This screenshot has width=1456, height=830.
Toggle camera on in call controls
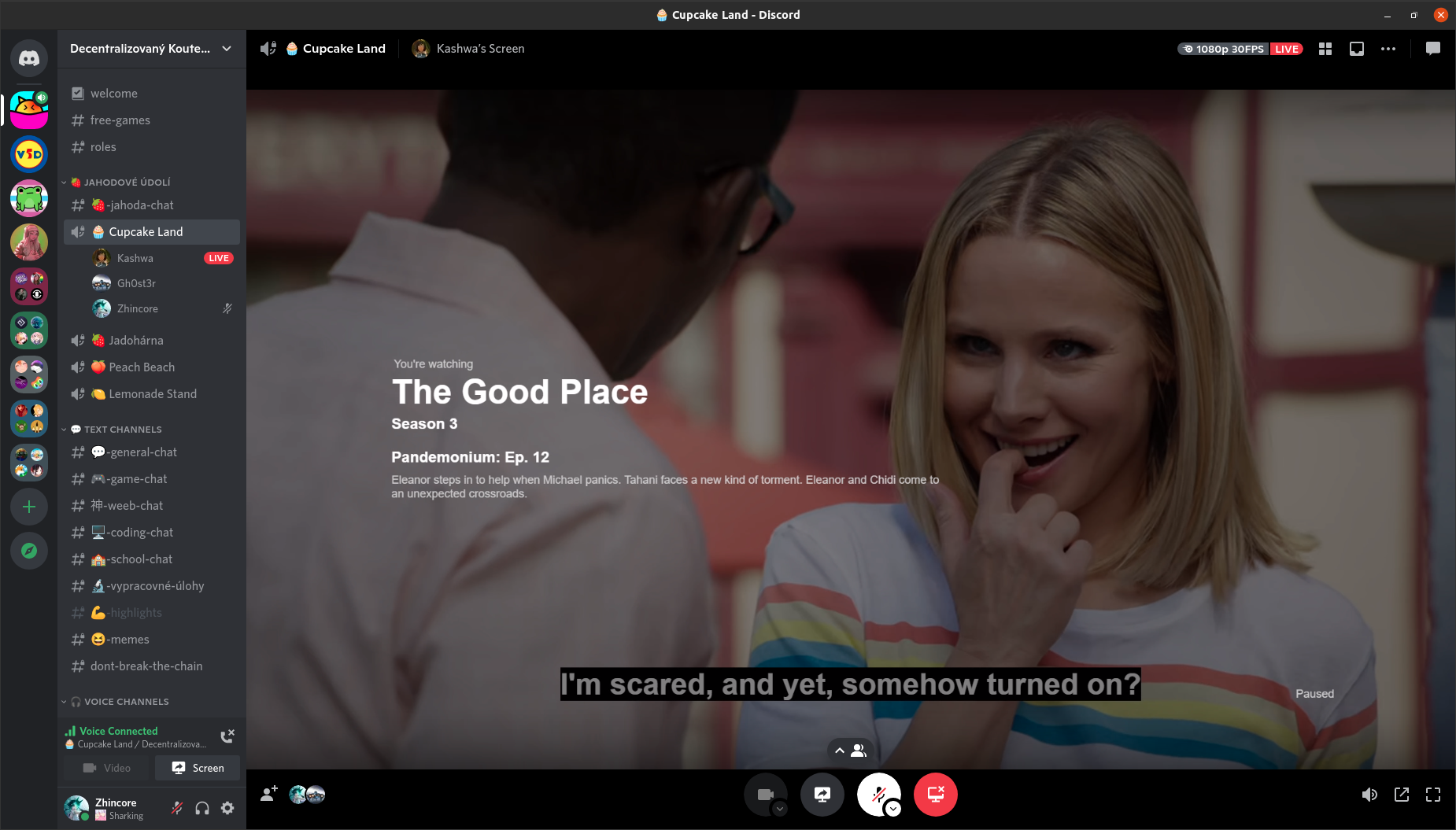pos(765,795)
